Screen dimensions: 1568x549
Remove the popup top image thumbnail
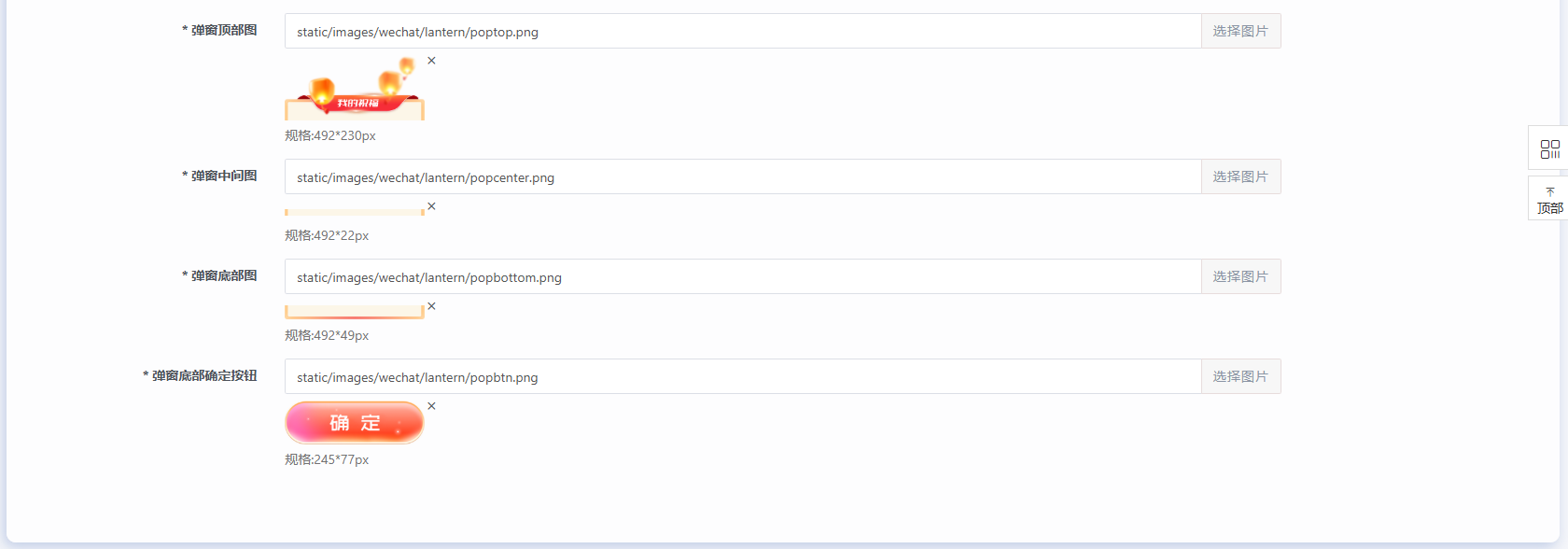coord(431,61)
